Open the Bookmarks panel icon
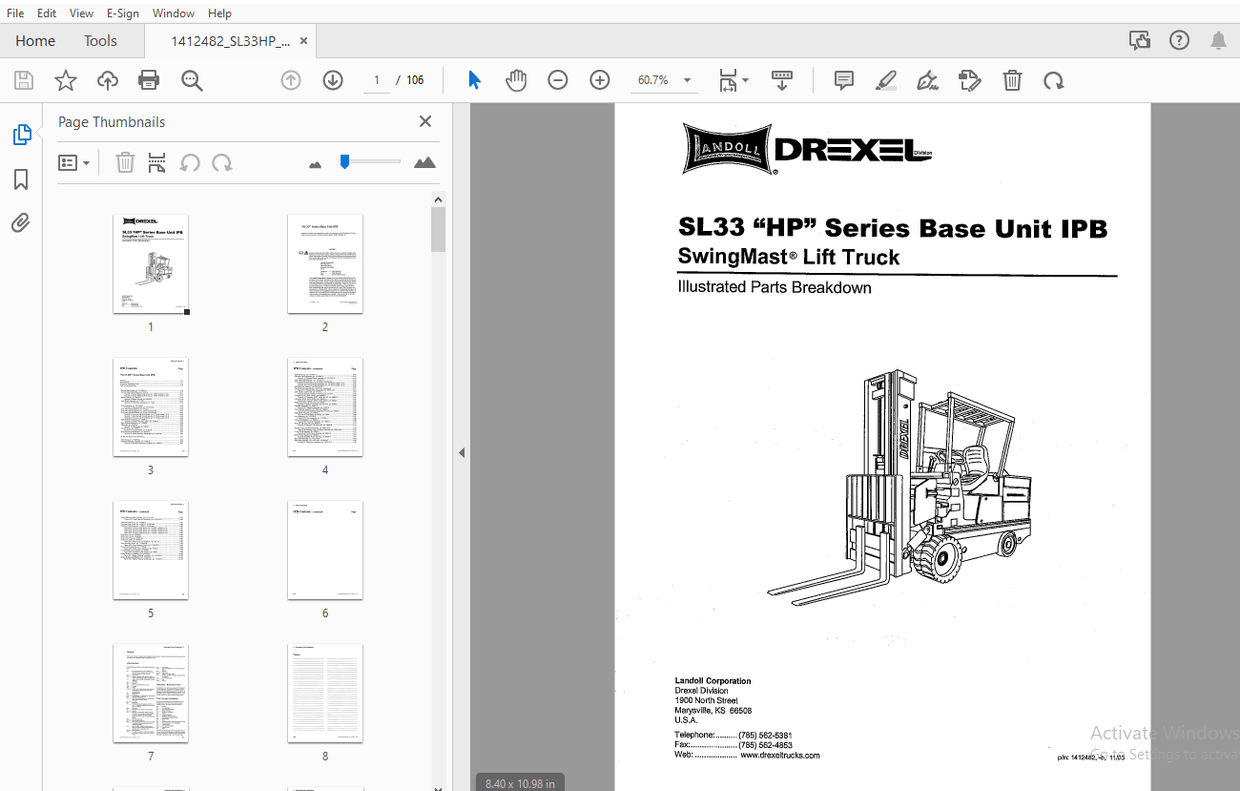Screen dimensions: 1240x791 point(22,179)
